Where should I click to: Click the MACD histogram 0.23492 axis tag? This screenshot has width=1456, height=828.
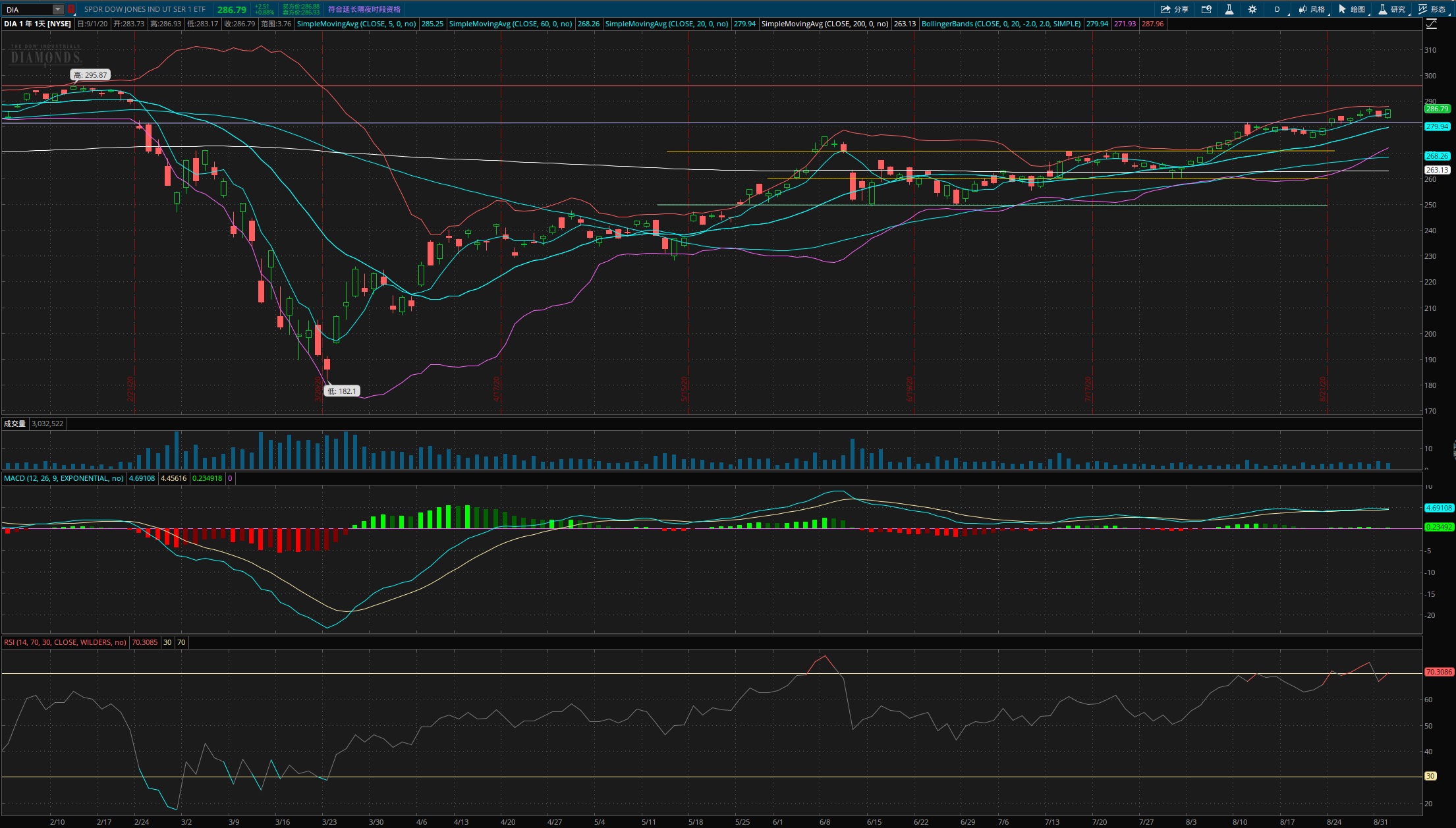point(1439,527)
